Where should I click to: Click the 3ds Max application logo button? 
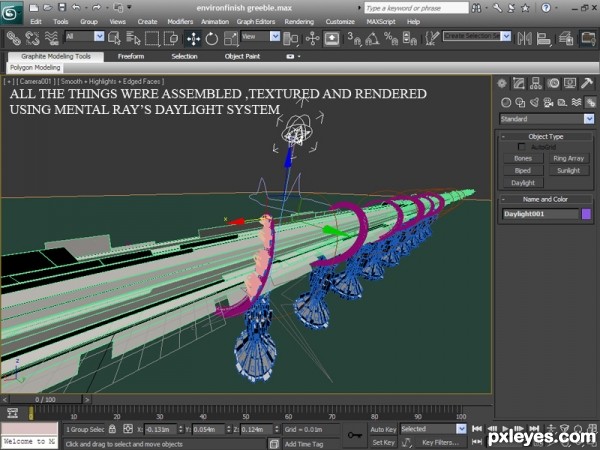[x=11, y=13]
